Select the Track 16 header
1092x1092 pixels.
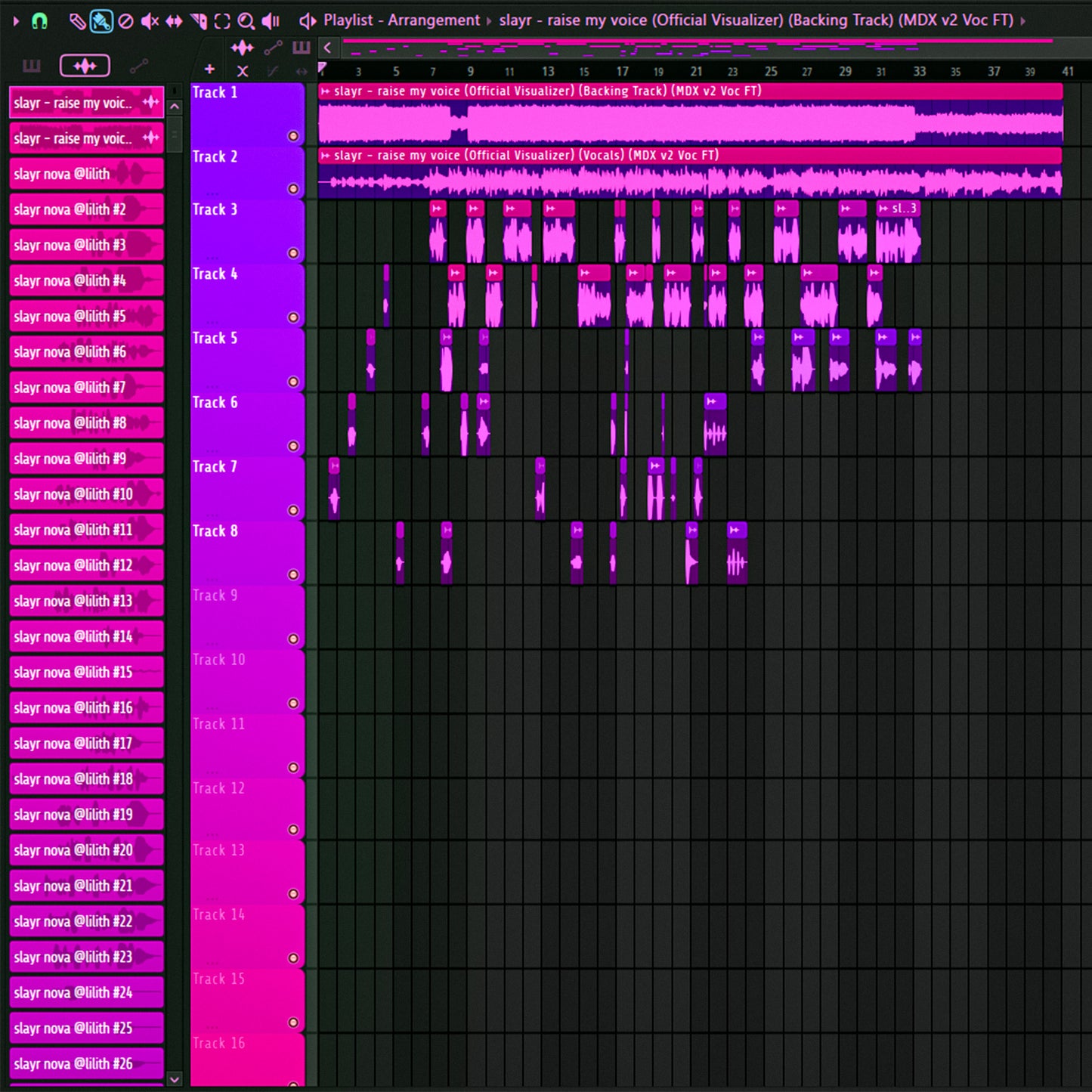click(x=247, y=1060)
